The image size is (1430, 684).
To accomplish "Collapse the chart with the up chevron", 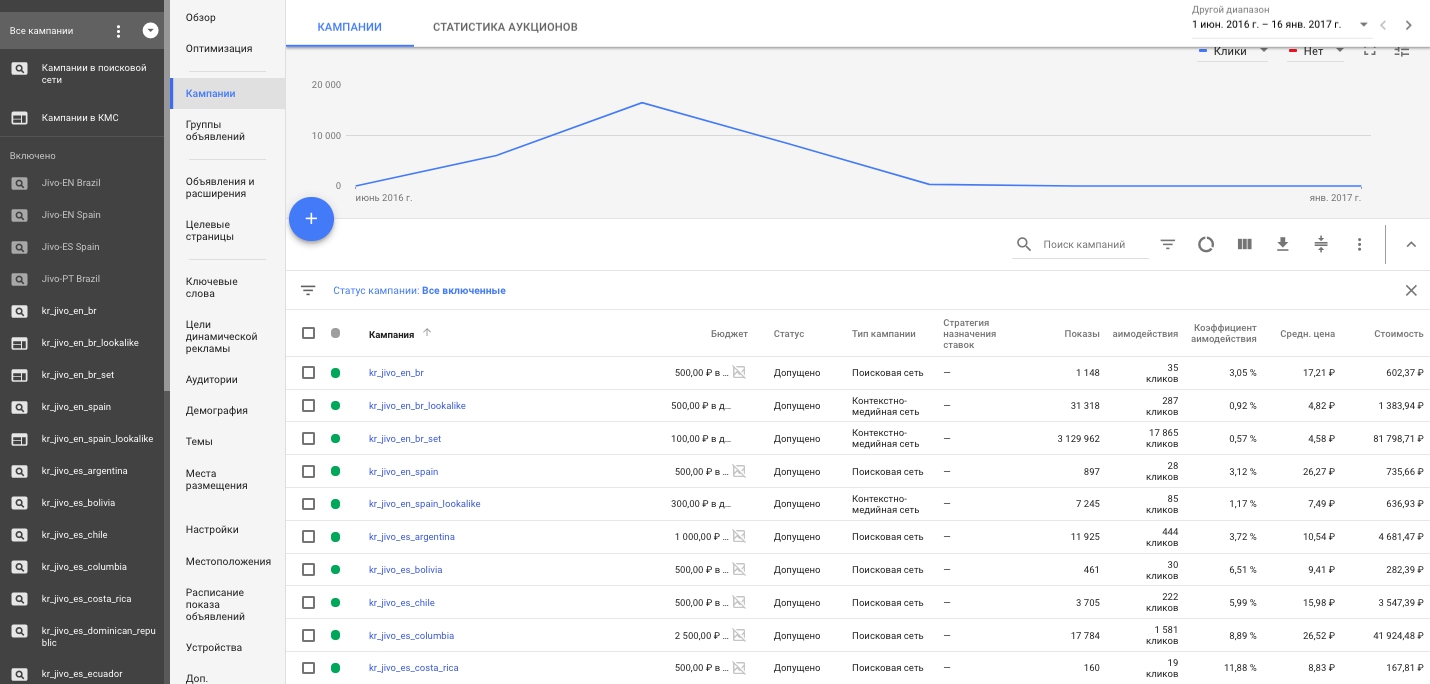I will pos(1411,244).
